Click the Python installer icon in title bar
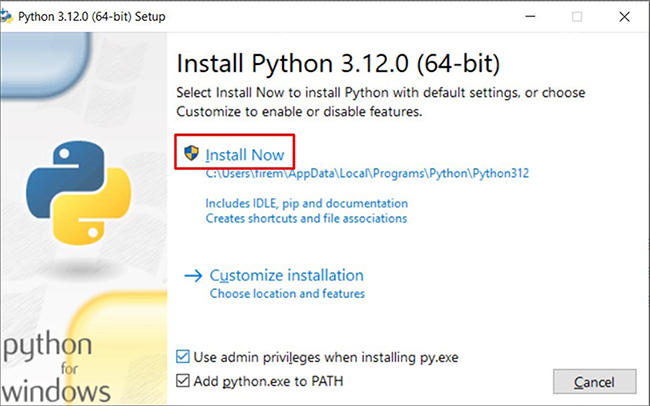The image size is (650, 406). tap(6, 17)
